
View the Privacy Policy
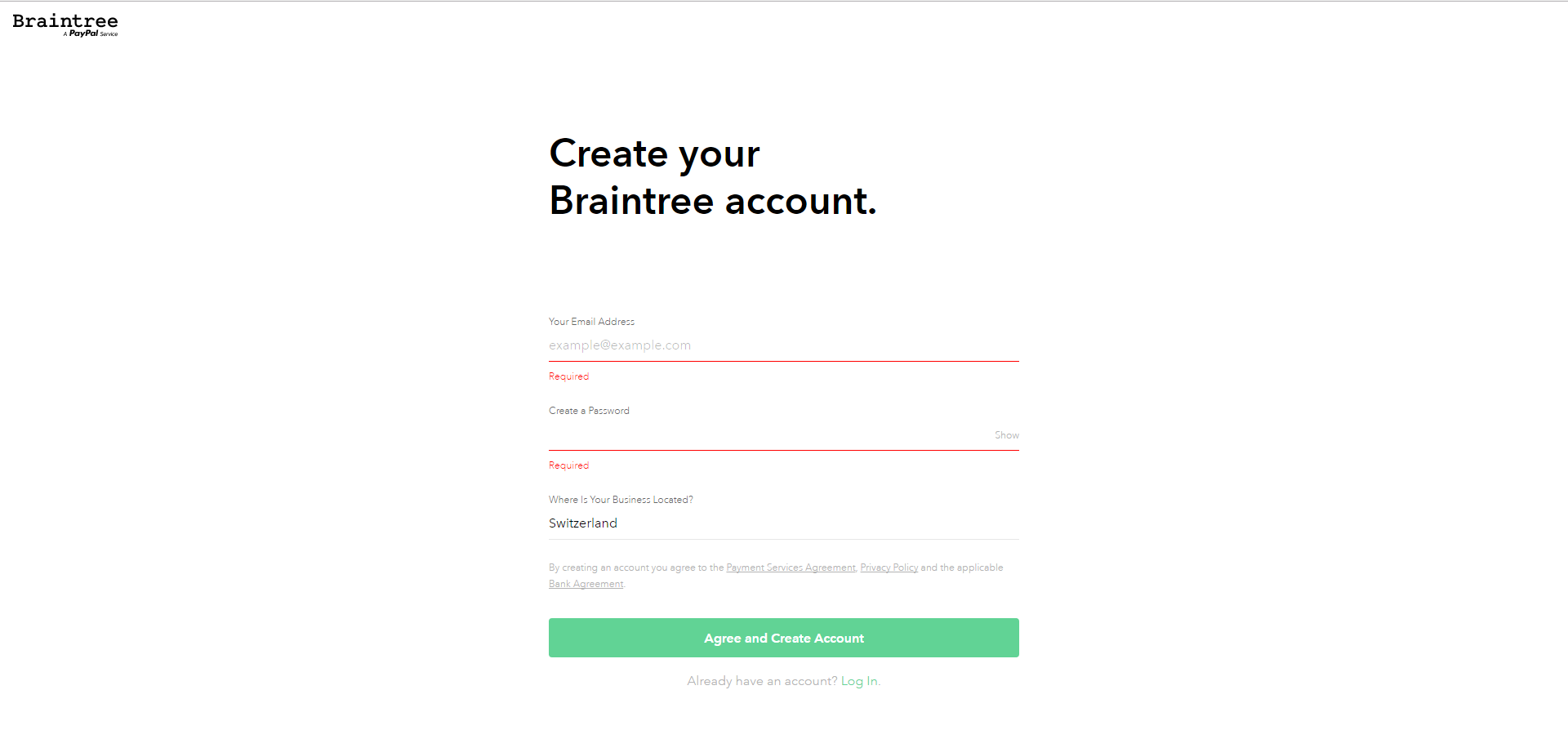coord(889,567)
